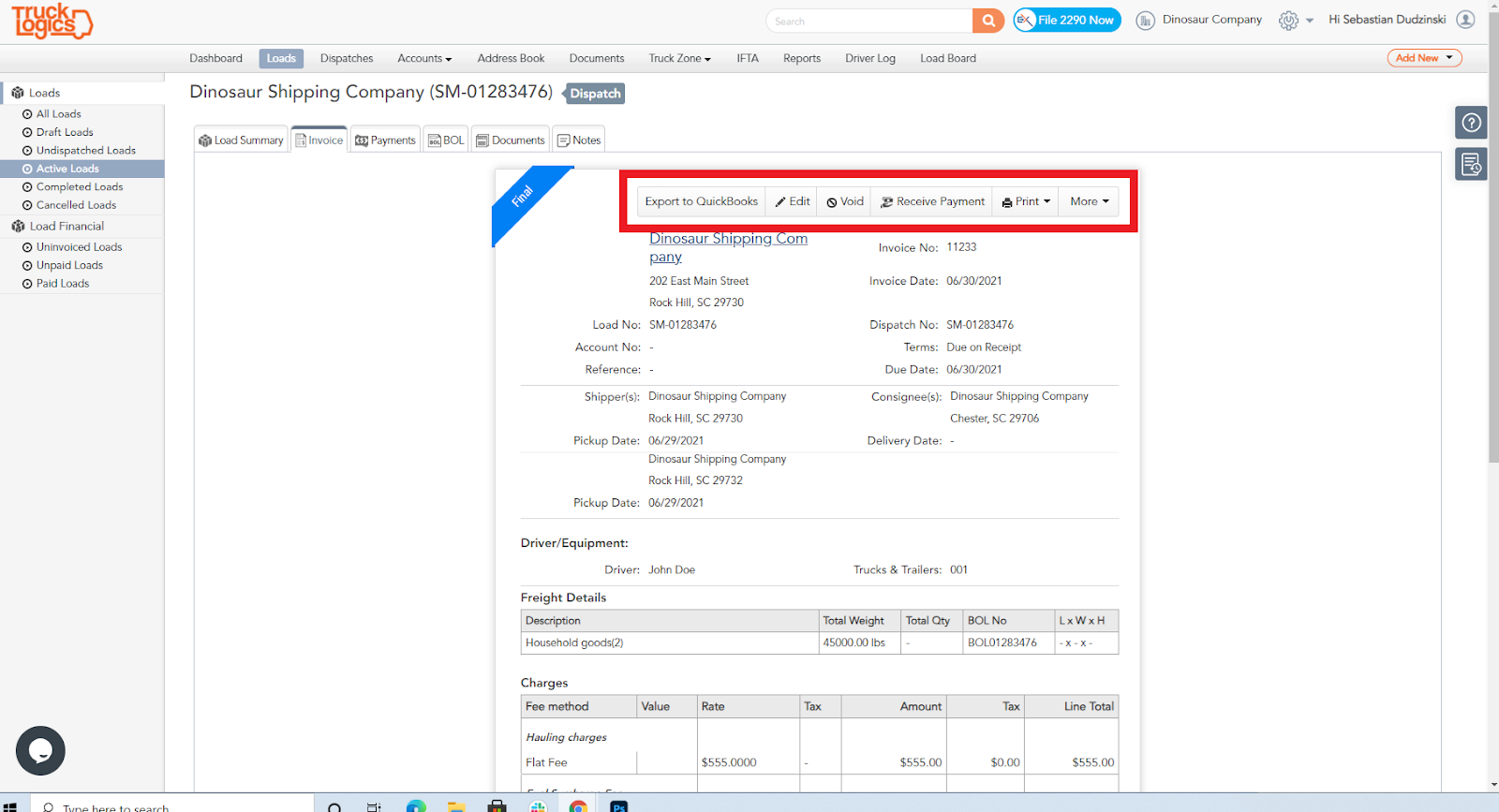The image size is (1499, 812).
Task: Click the 45000.00 lbs weight cell
Action: tap(860, 643)
